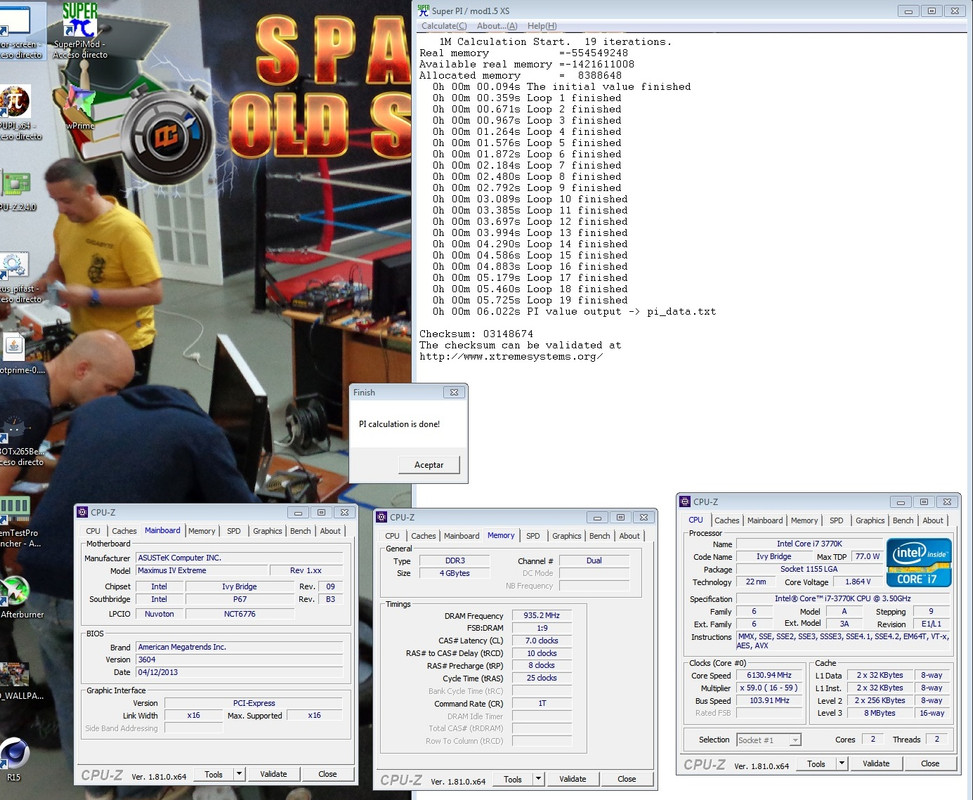
Task: Click the Core Speed 6130.94 MHz value
Action: [769, 675]
